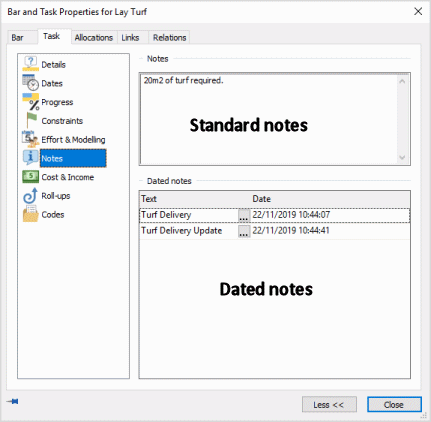This screenshot has height=422, width=431.
Task: Click the notes scrollbar up arrow
Action: 402,81
